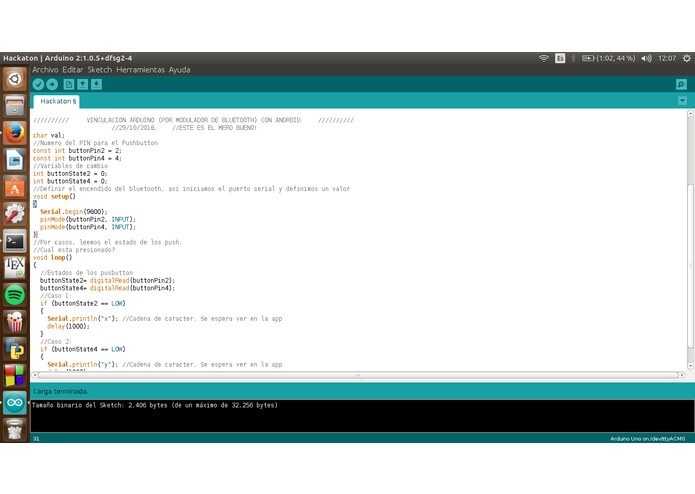This screenshot has width=695, height=494.
Task: Open the Terminal from dock
Action: coord(15,241)
